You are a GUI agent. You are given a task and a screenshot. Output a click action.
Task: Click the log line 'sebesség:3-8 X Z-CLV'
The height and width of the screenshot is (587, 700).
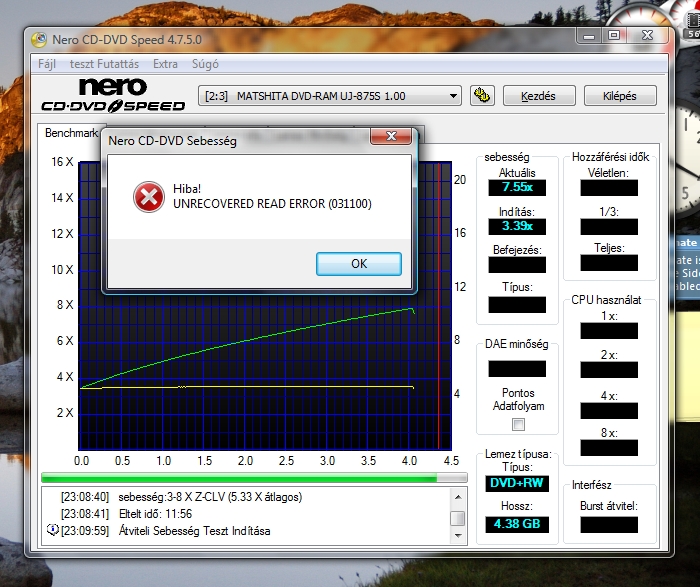pos(210,497)
